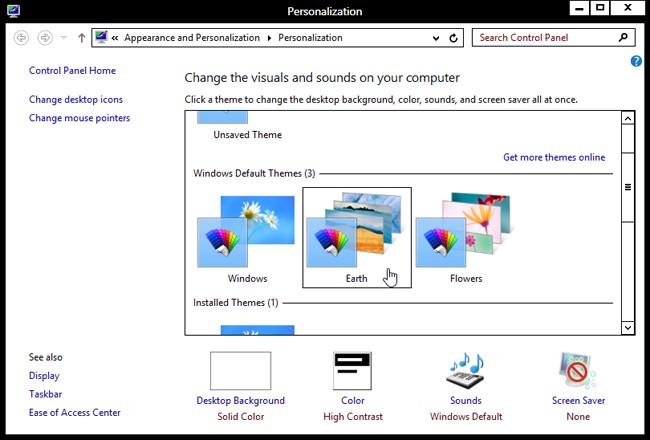Viewport: 650px width, 440px height.
Task: Open the Color settings icon
Action: tap(352, 371)
